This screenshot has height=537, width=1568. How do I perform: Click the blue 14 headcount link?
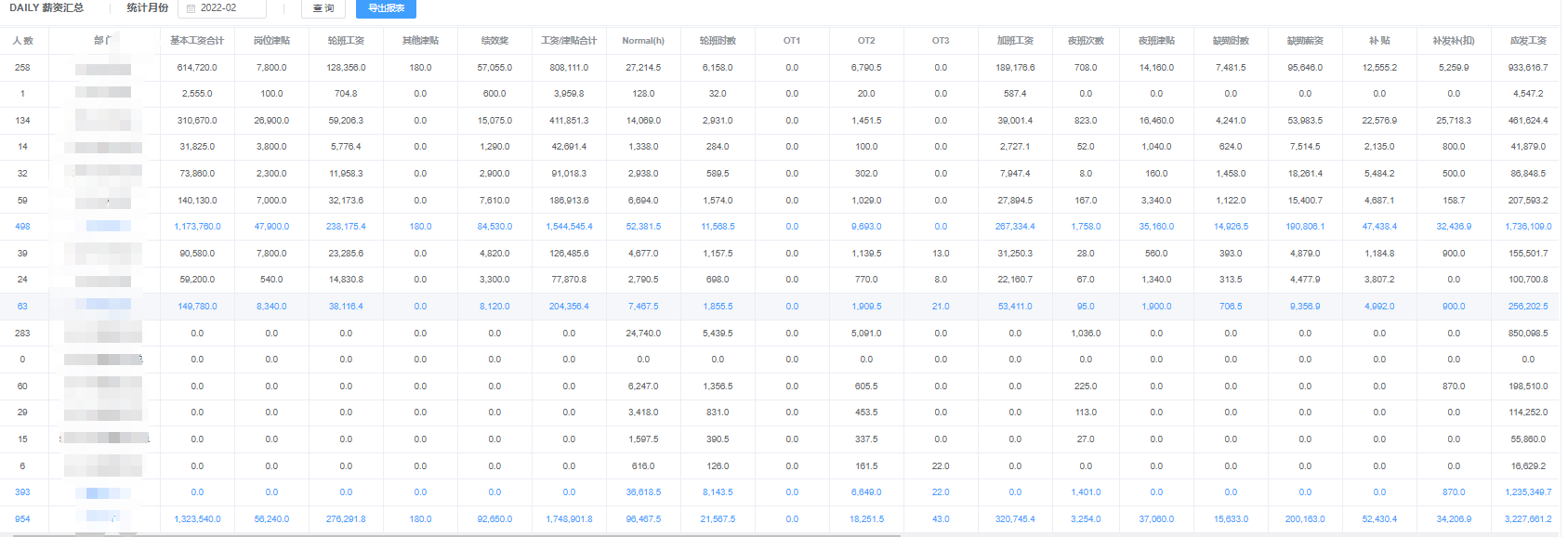[22, 147]
